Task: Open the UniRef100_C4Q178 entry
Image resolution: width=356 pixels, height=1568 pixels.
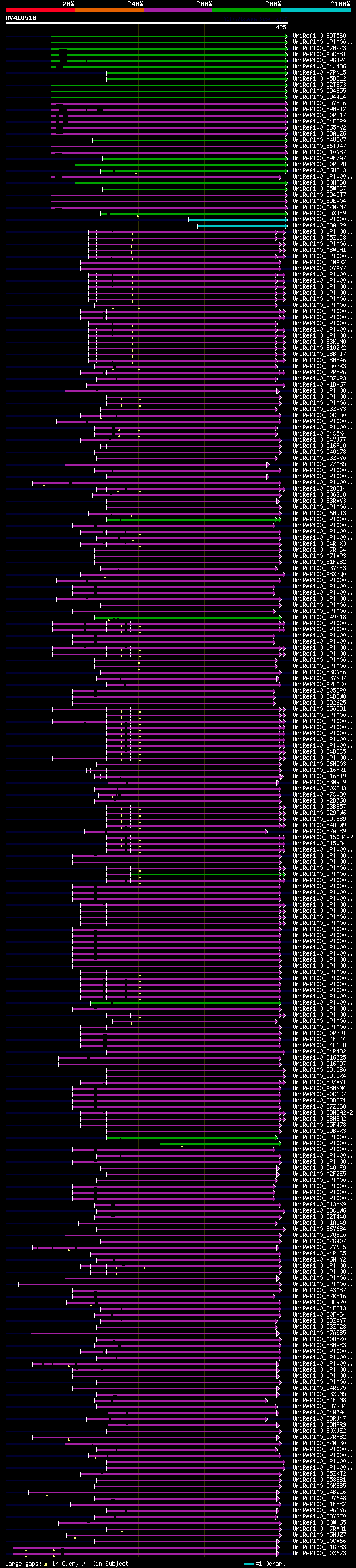Action: (319, 452)
